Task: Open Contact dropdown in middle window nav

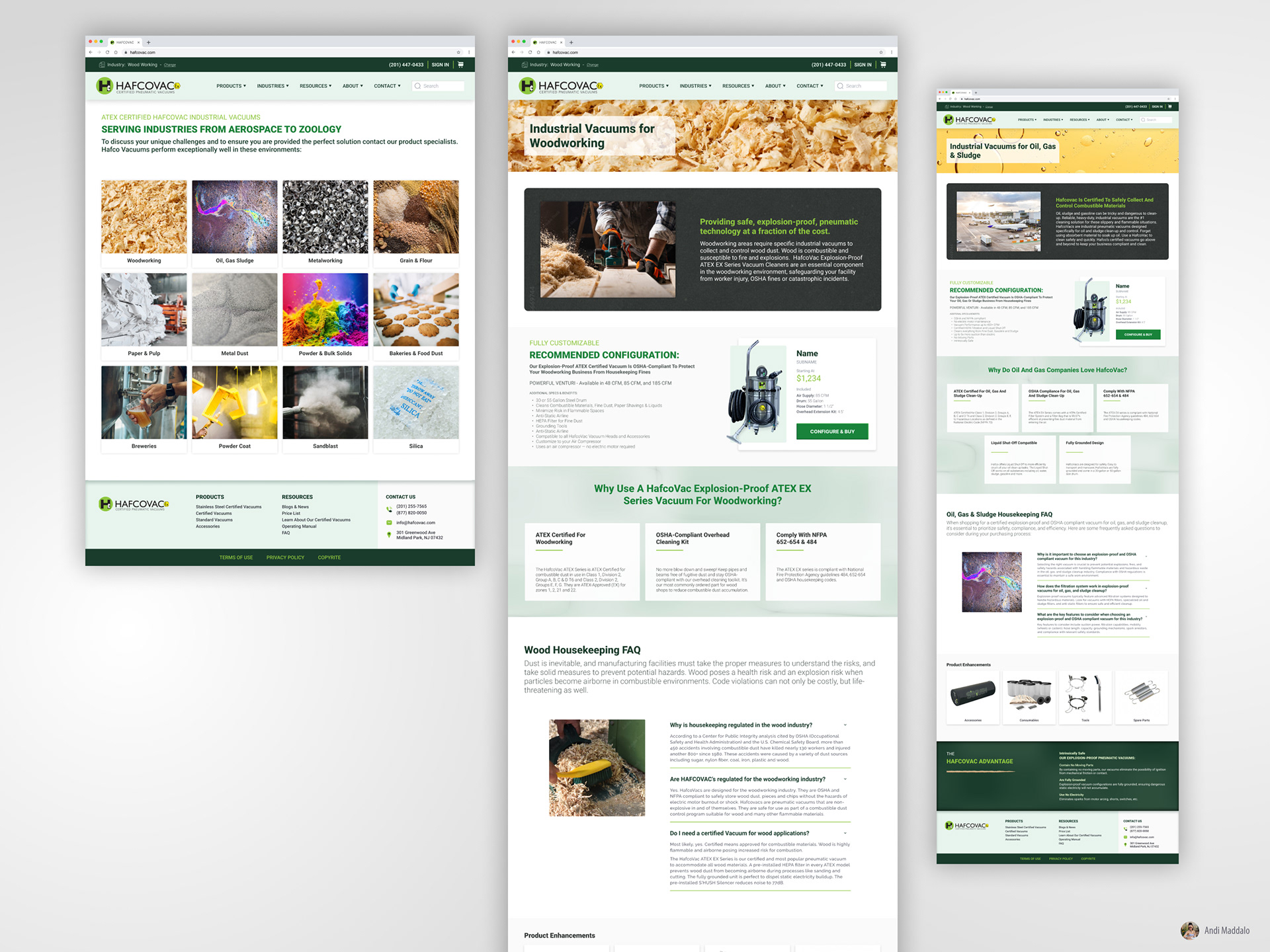Action: 810,86
